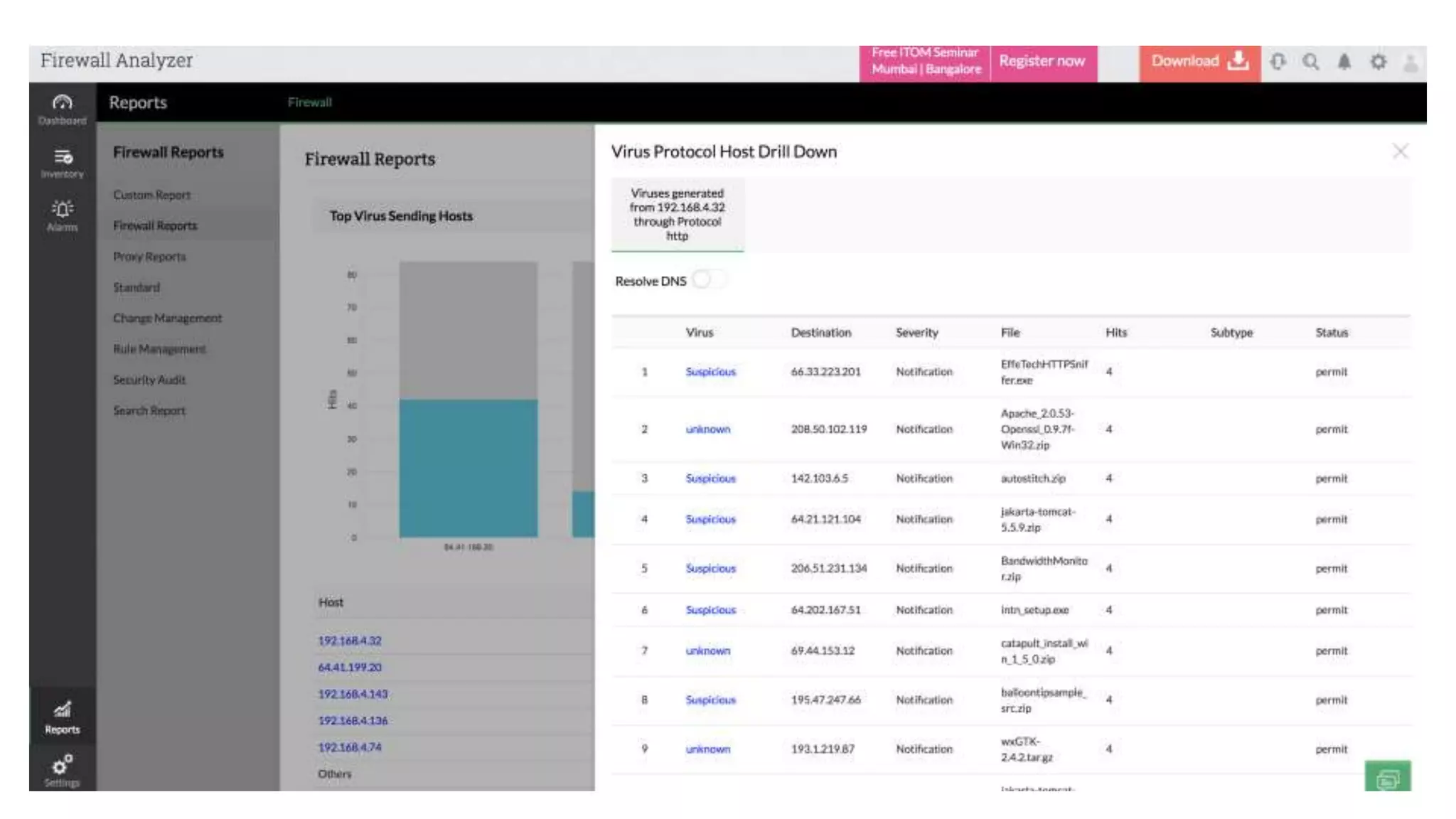This screenshot has height=819, width=1456.
Task: Click the support headset icon
Action: click(1278, 62)
